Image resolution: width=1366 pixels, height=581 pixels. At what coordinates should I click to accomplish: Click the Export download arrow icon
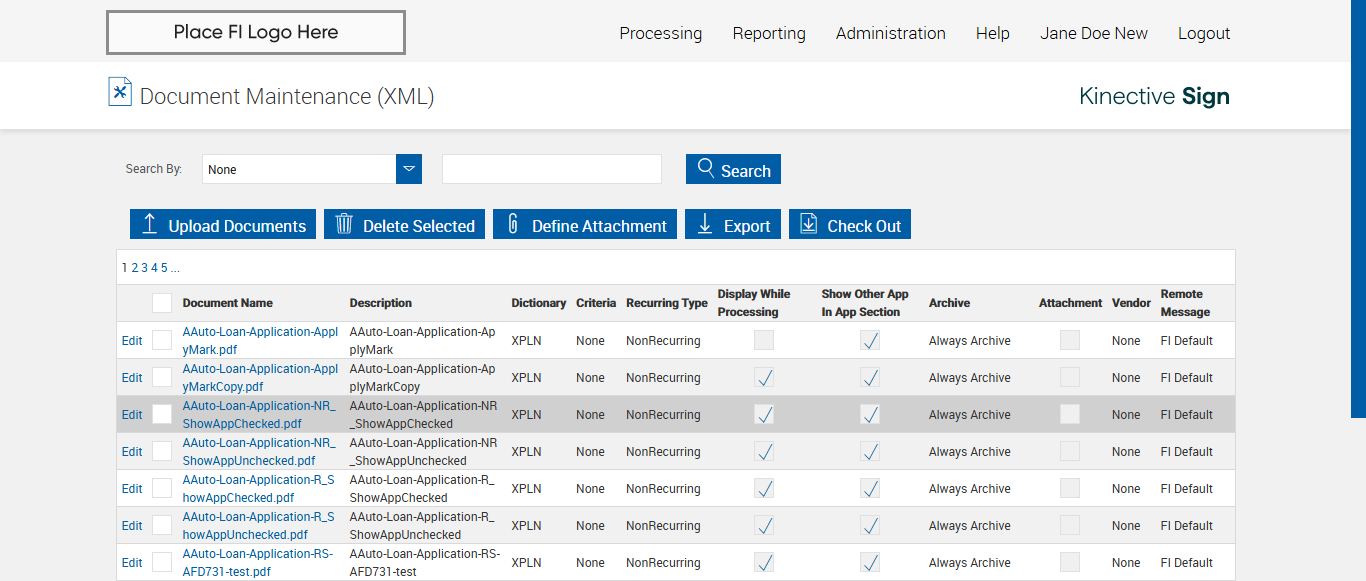pyautogui.click(x=705, y=224)
